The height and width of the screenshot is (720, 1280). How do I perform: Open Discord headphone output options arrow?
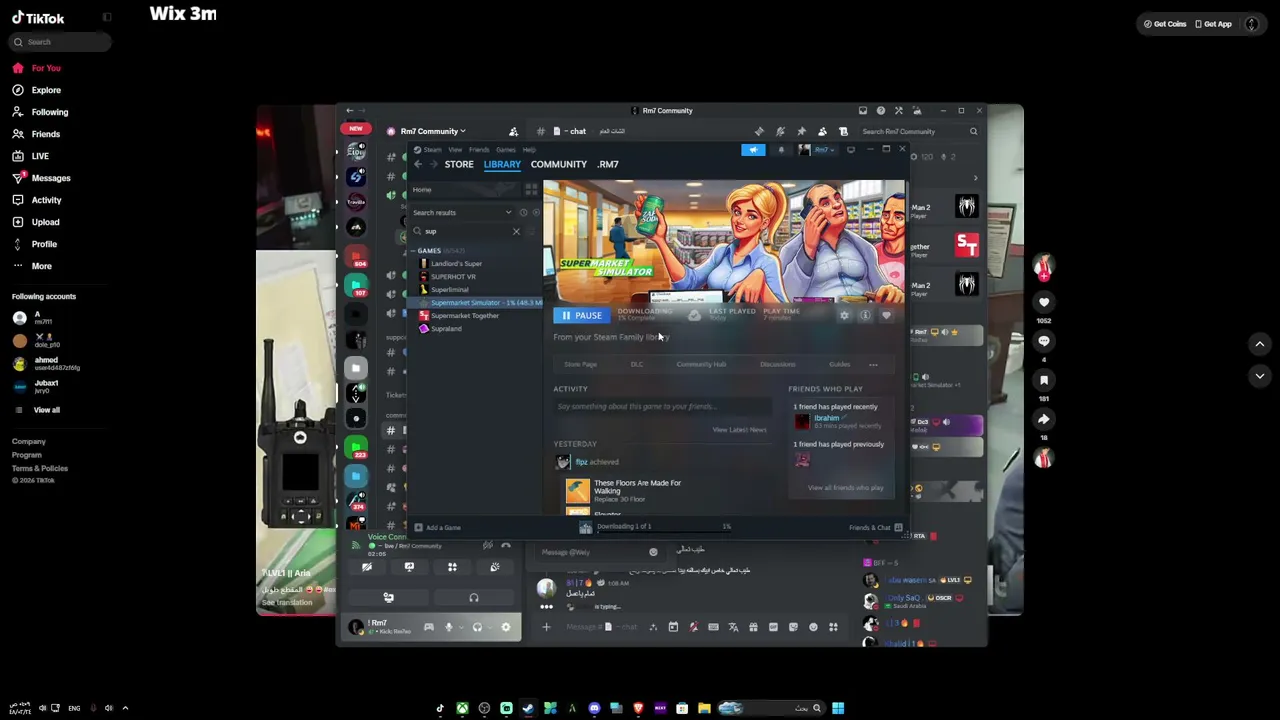[x=491, y=627]
